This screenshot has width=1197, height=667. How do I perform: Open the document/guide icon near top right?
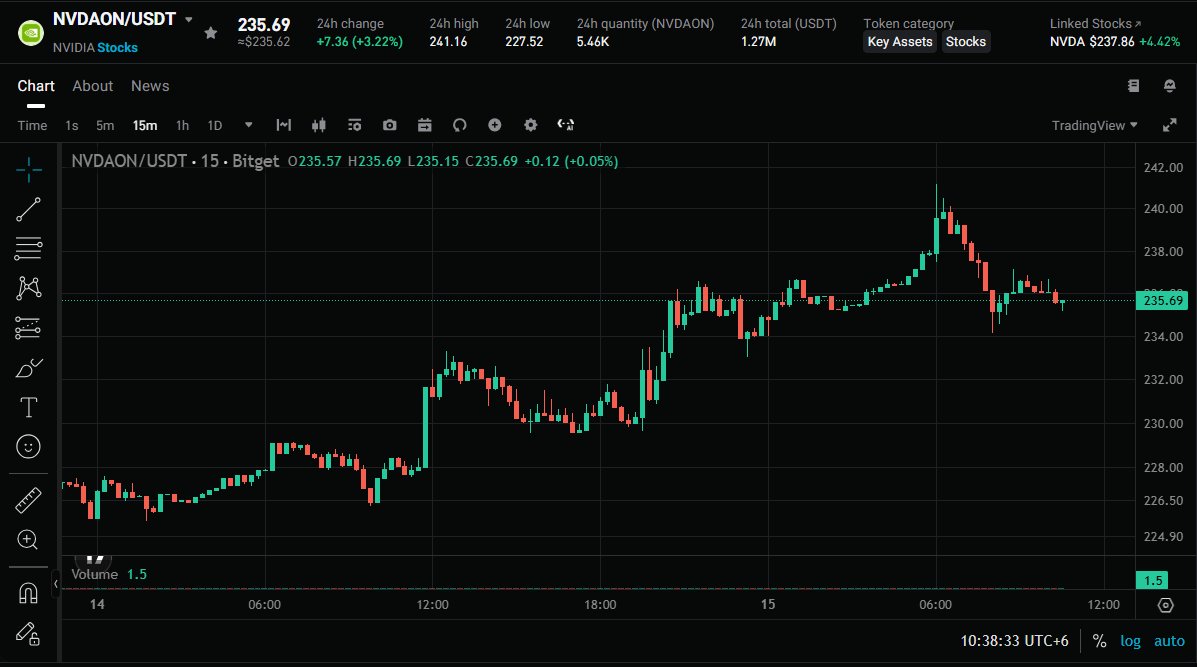(1134, 86)
